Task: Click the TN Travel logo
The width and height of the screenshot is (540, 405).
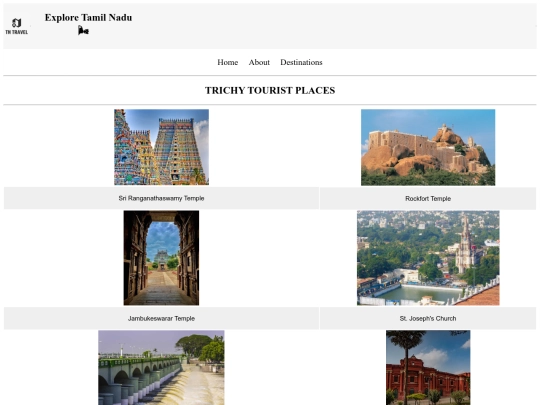Action: (x=17, y=26)
